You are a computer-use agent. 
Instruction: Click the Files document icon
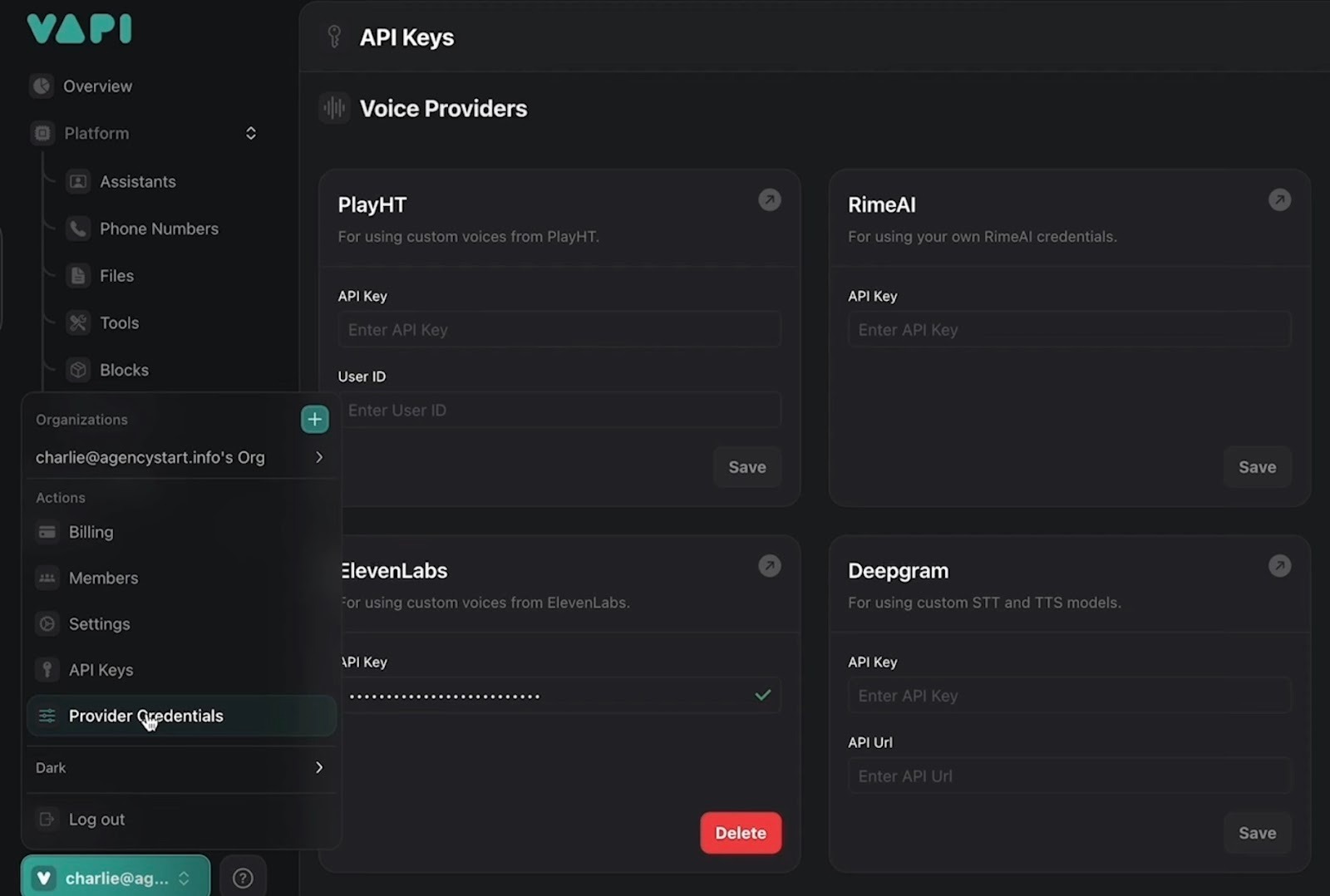[x=78, y=276]
